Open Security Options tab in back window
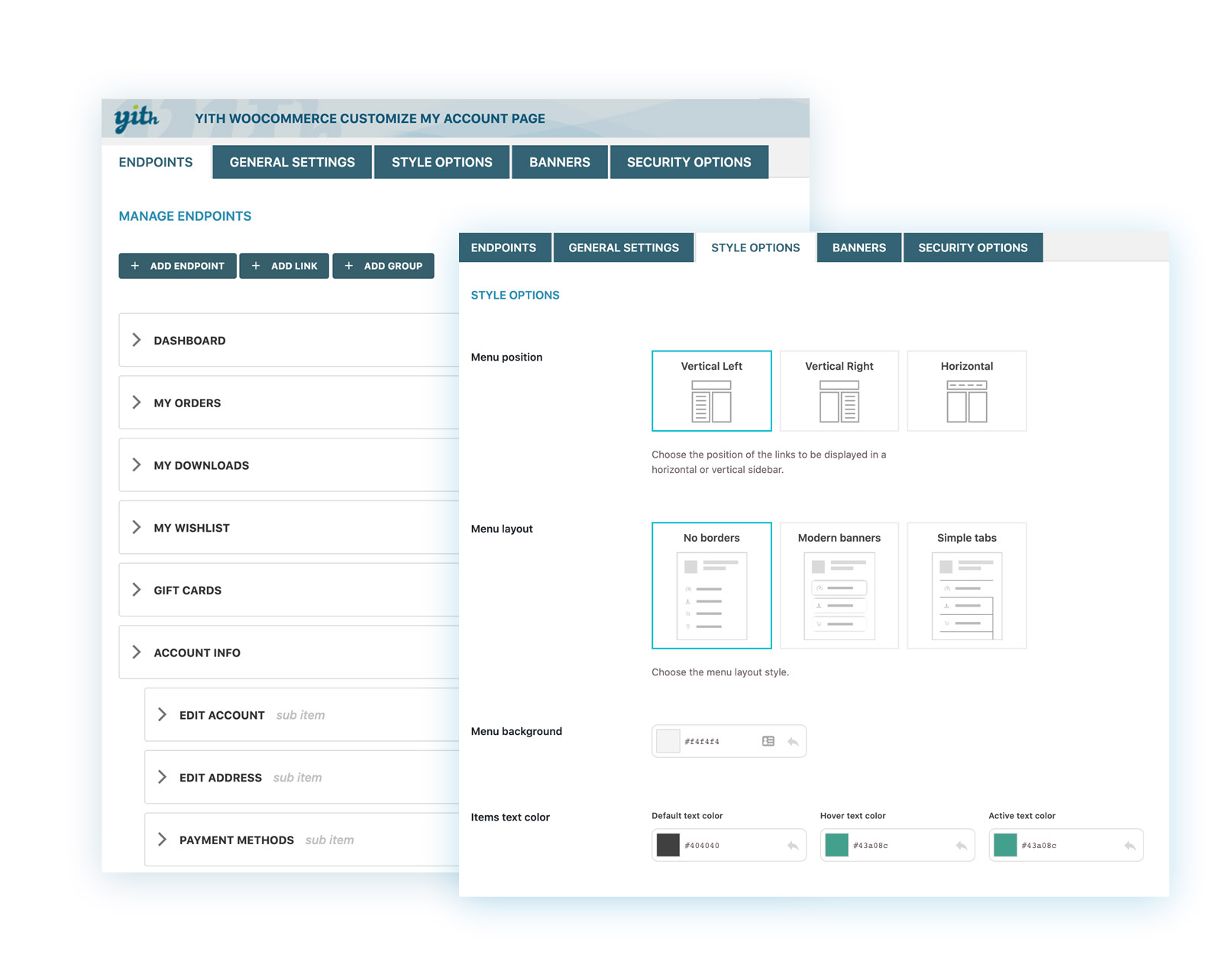This screenshot has height=971, width=1232. (x=689, y=162)
